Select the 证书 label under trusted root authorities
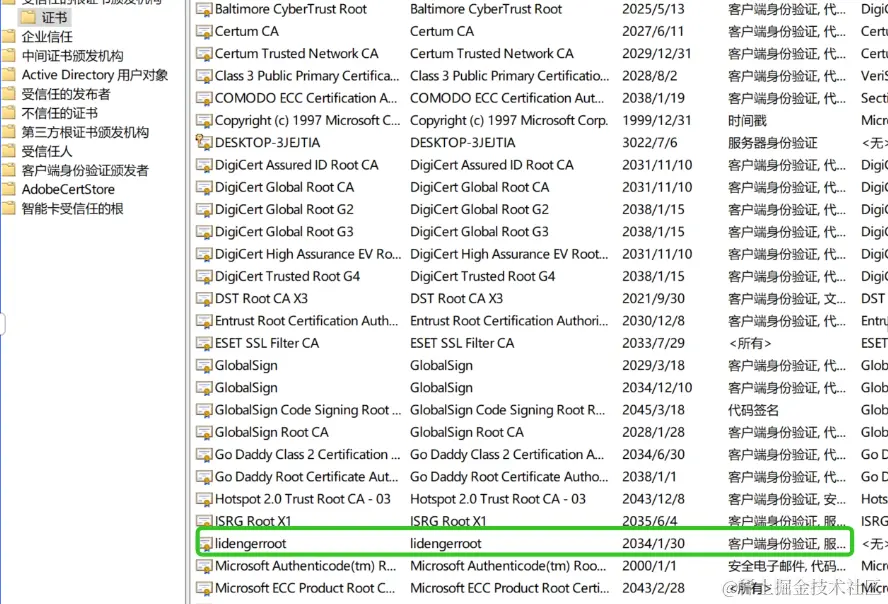 54,18
